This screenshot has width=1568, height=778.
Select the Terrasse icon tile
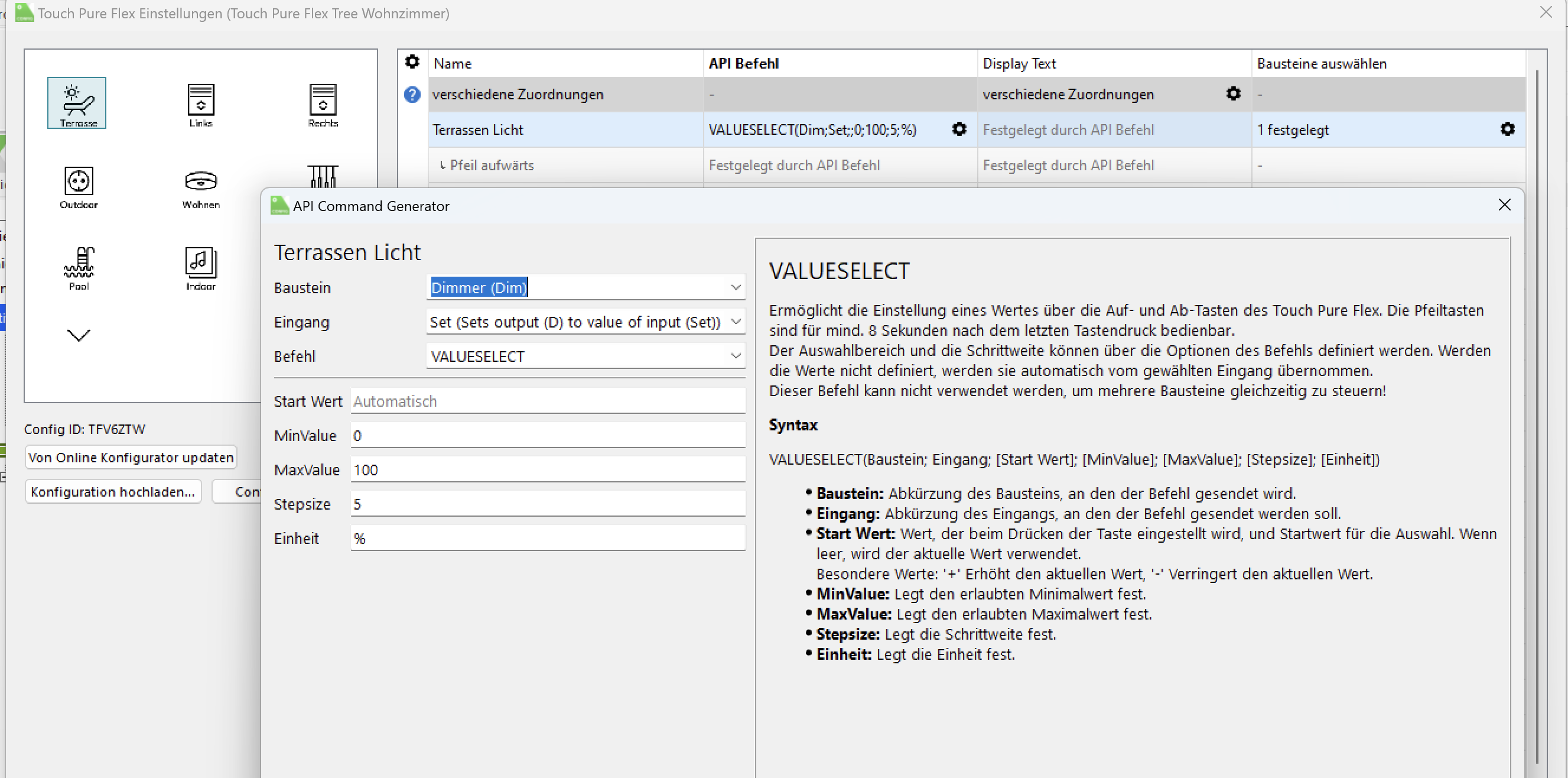[x=77, y=102]
